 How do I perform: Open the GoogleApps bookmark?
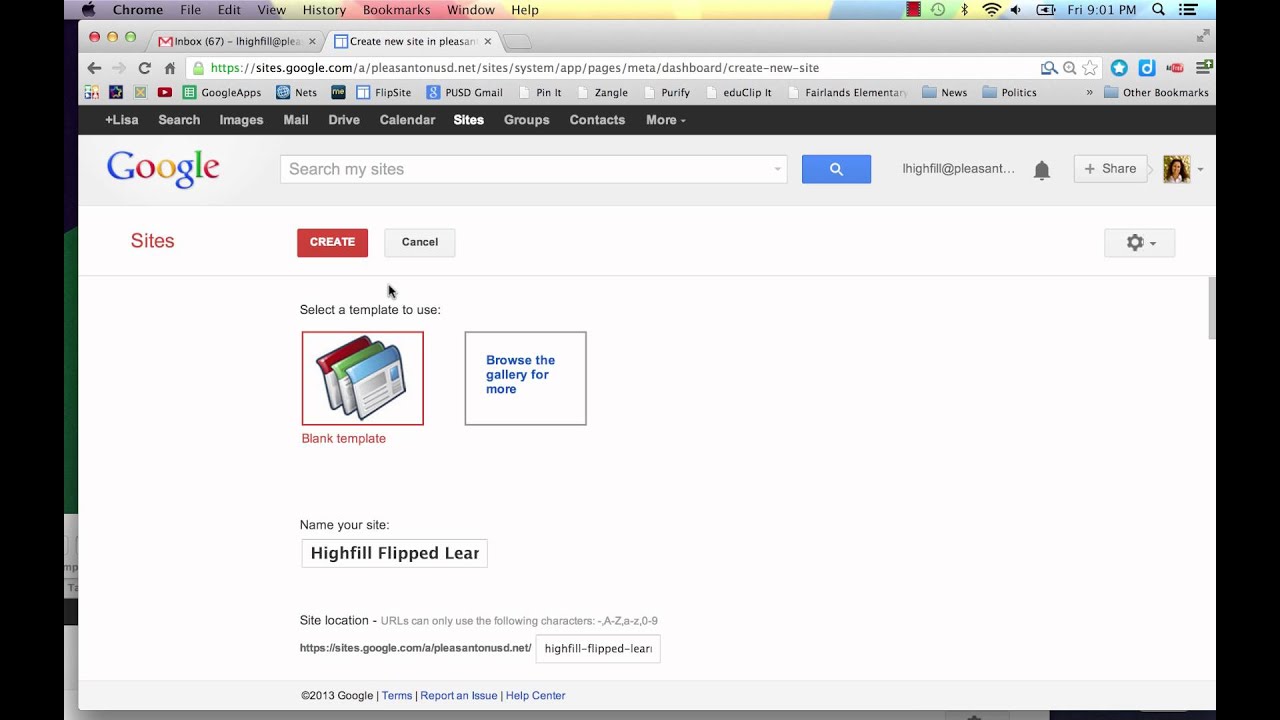point(222,92)
